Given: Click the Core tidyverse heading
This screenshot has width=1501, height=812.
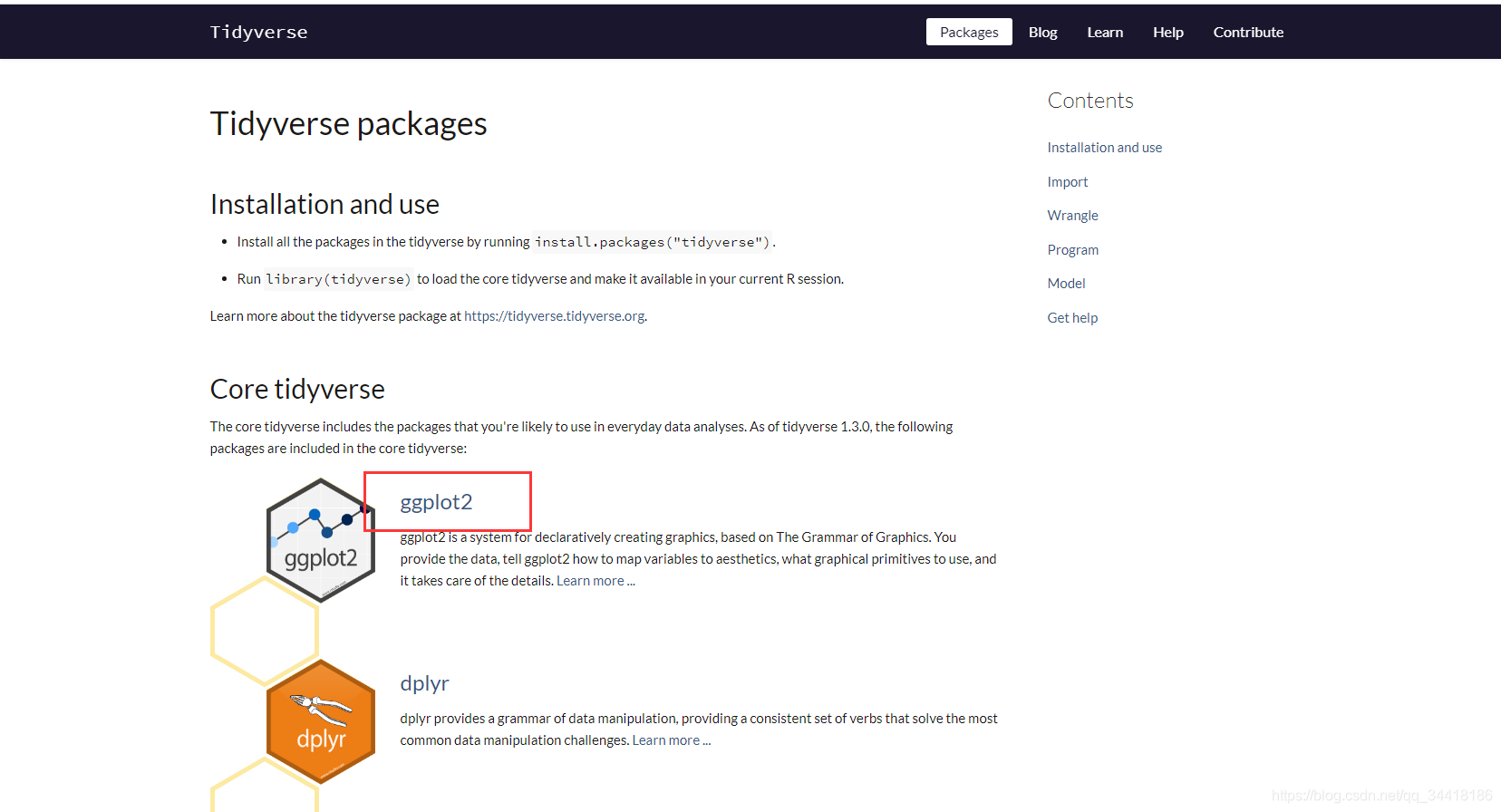Looking at the screenshot, I should [297, 390].
